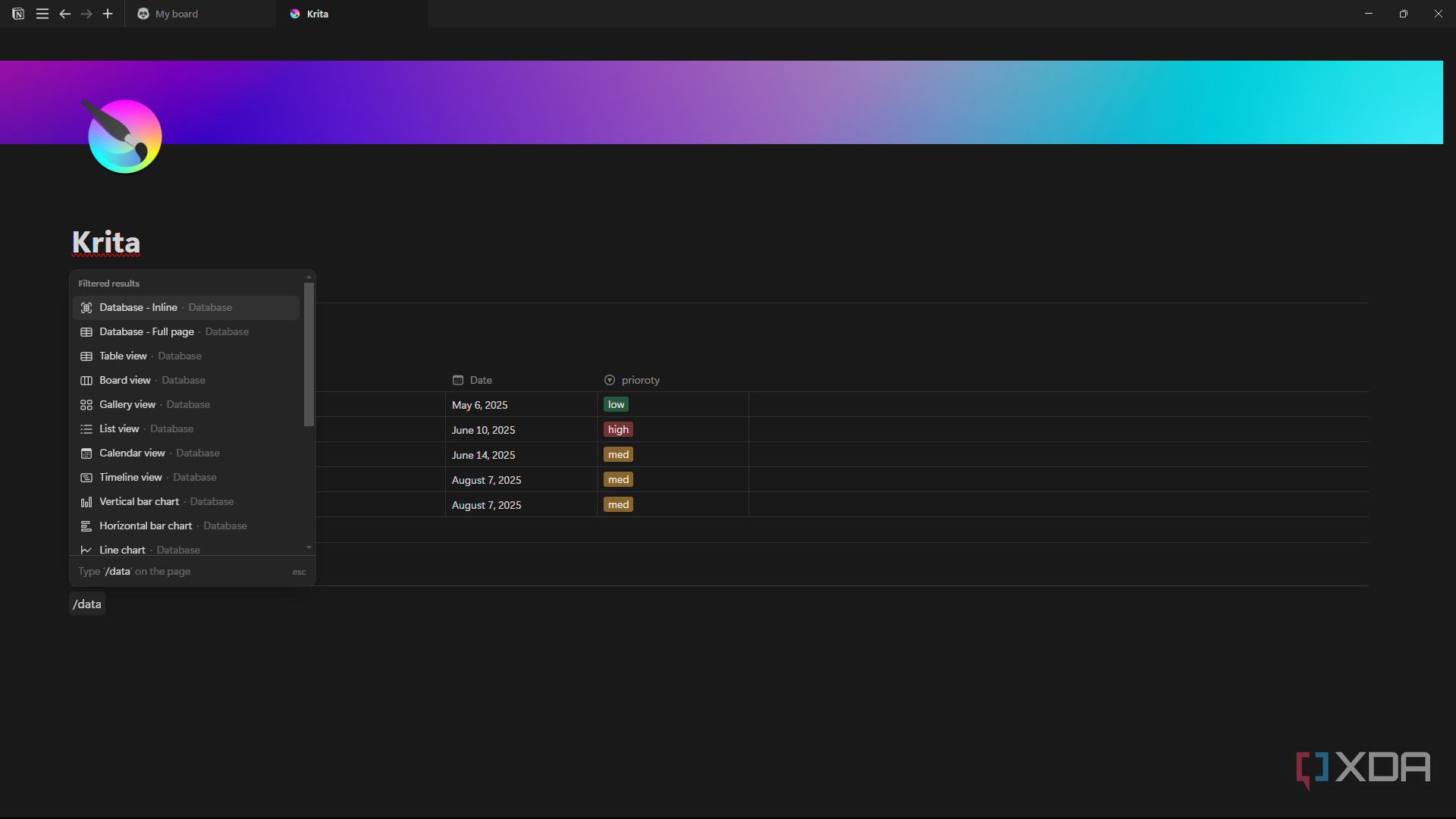The height and width of the screenshot is (819, 1456).
Task: Click the high priority tag
Action: point(618,429)
